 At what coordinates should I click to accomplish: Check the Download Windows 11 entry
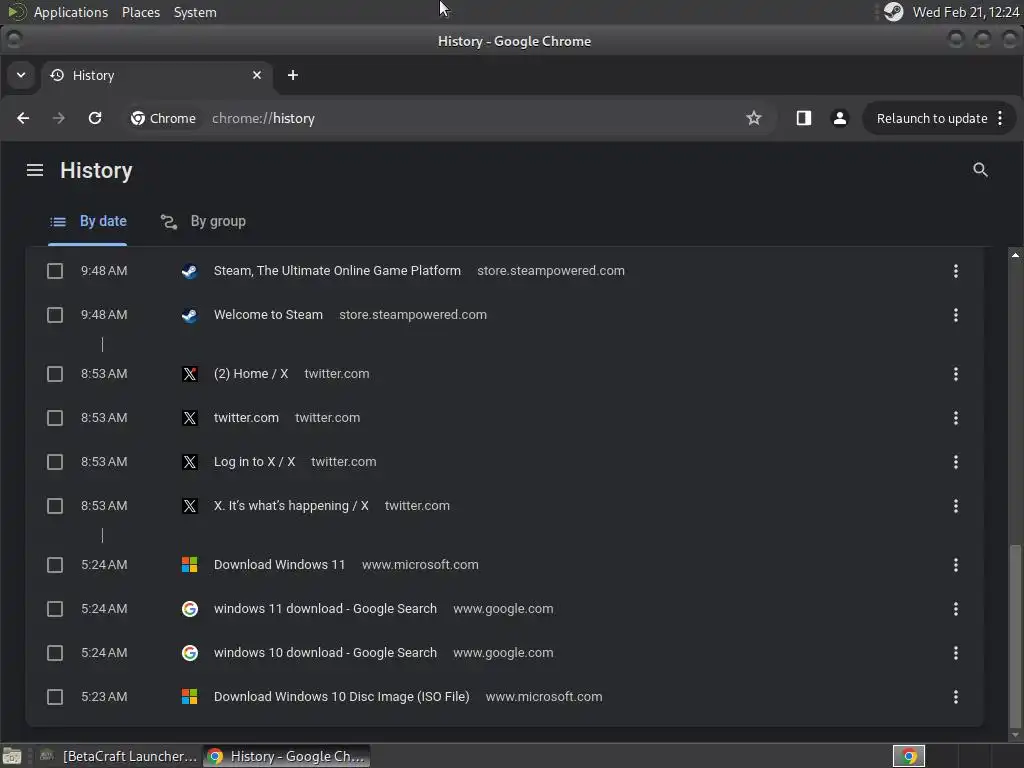click(55, 565)
